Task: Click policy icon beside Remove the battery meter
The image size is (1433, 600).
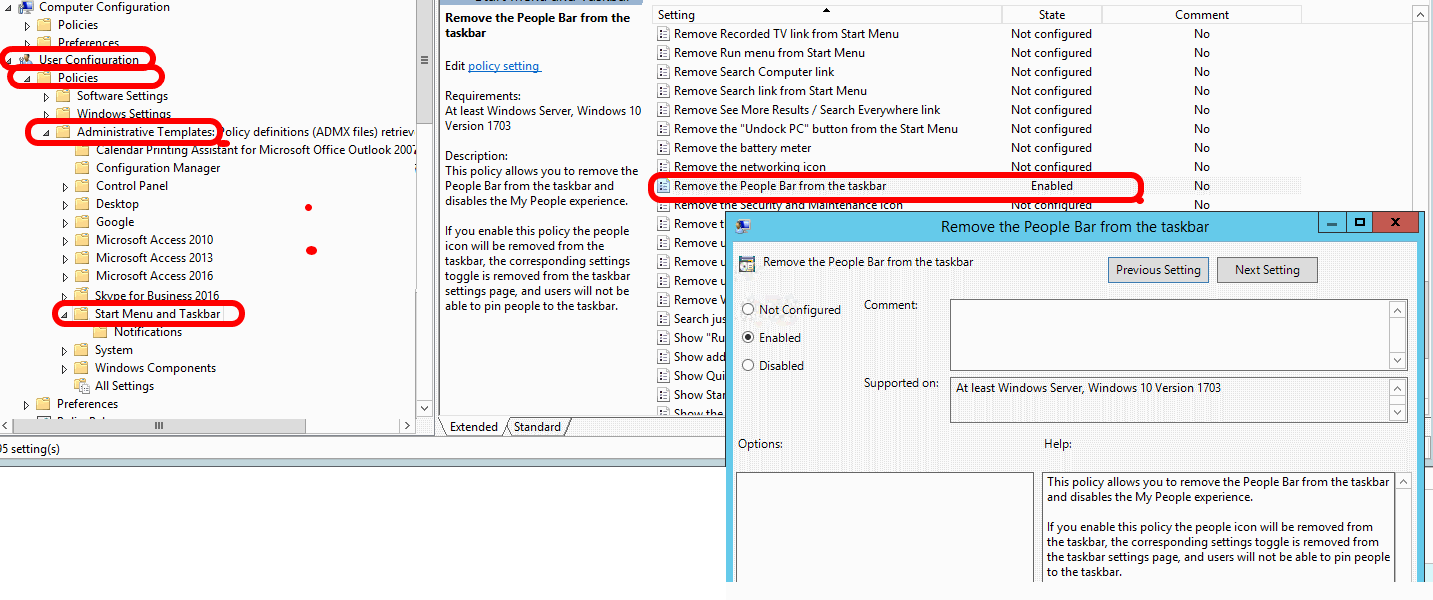Action: click(x=662, y=148)
